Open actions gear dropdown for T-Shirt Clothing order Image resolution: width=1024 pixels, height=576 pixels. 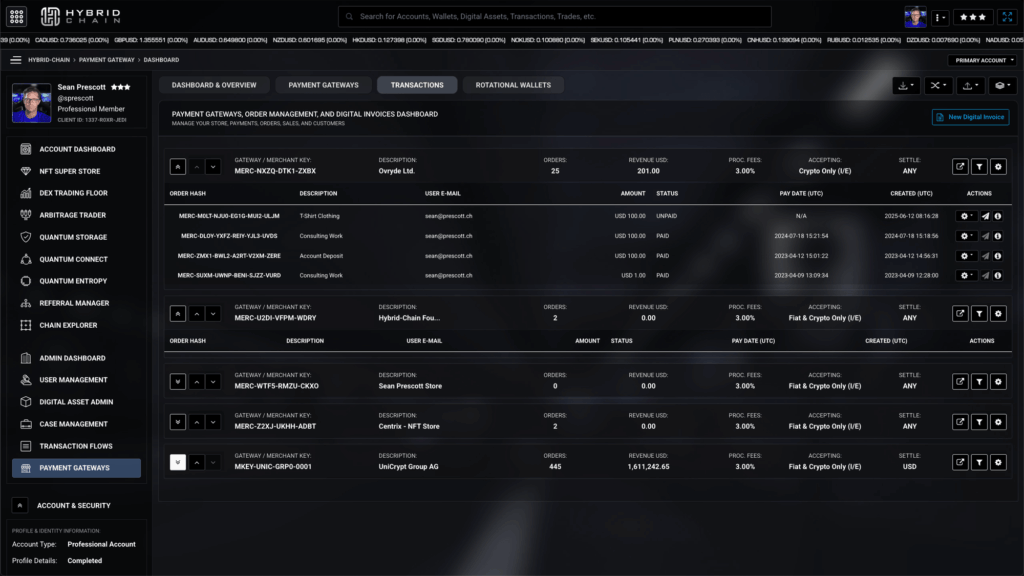click(x=967, y=216)
